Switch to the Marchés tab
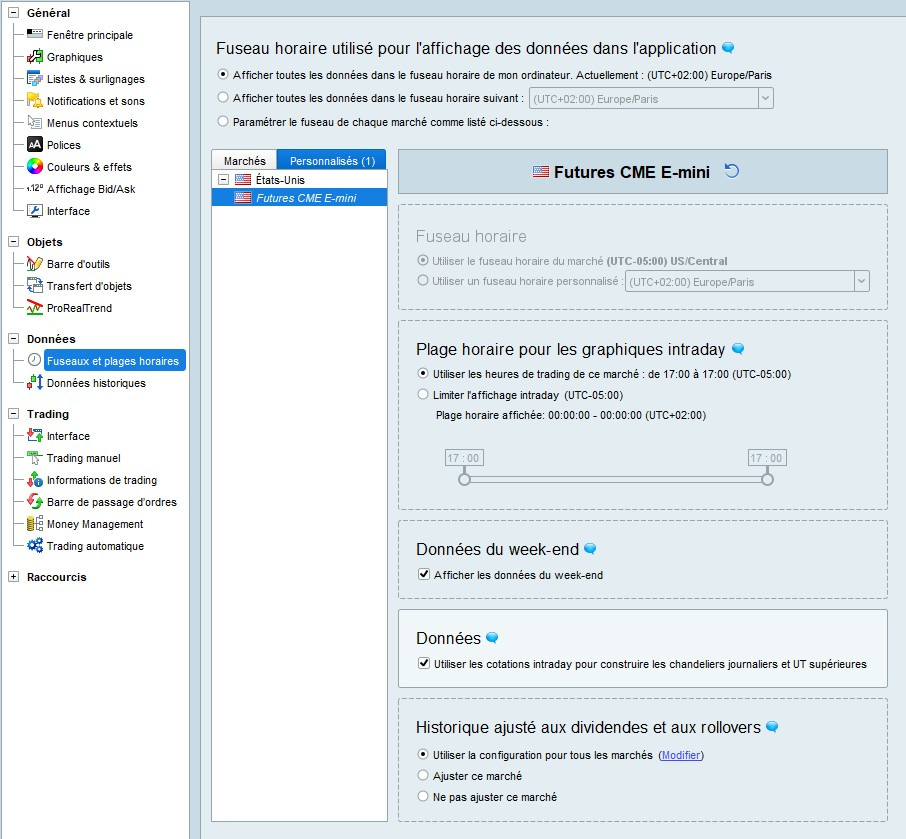 pos(244,161)
